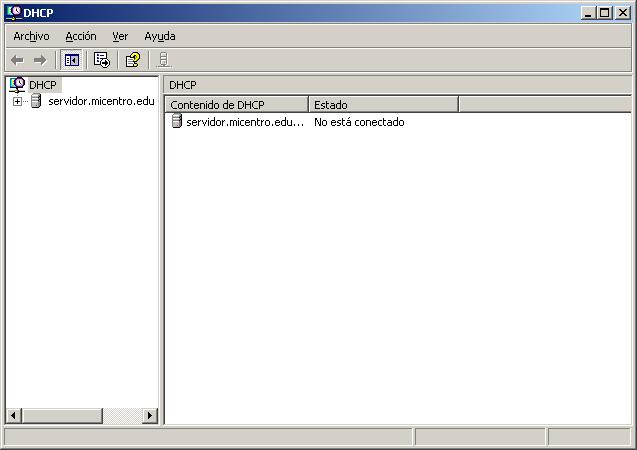Image resolution: width=637 pixels, height=450 pixels.
Task: Open the Acción menu
Action: [81, 36]
